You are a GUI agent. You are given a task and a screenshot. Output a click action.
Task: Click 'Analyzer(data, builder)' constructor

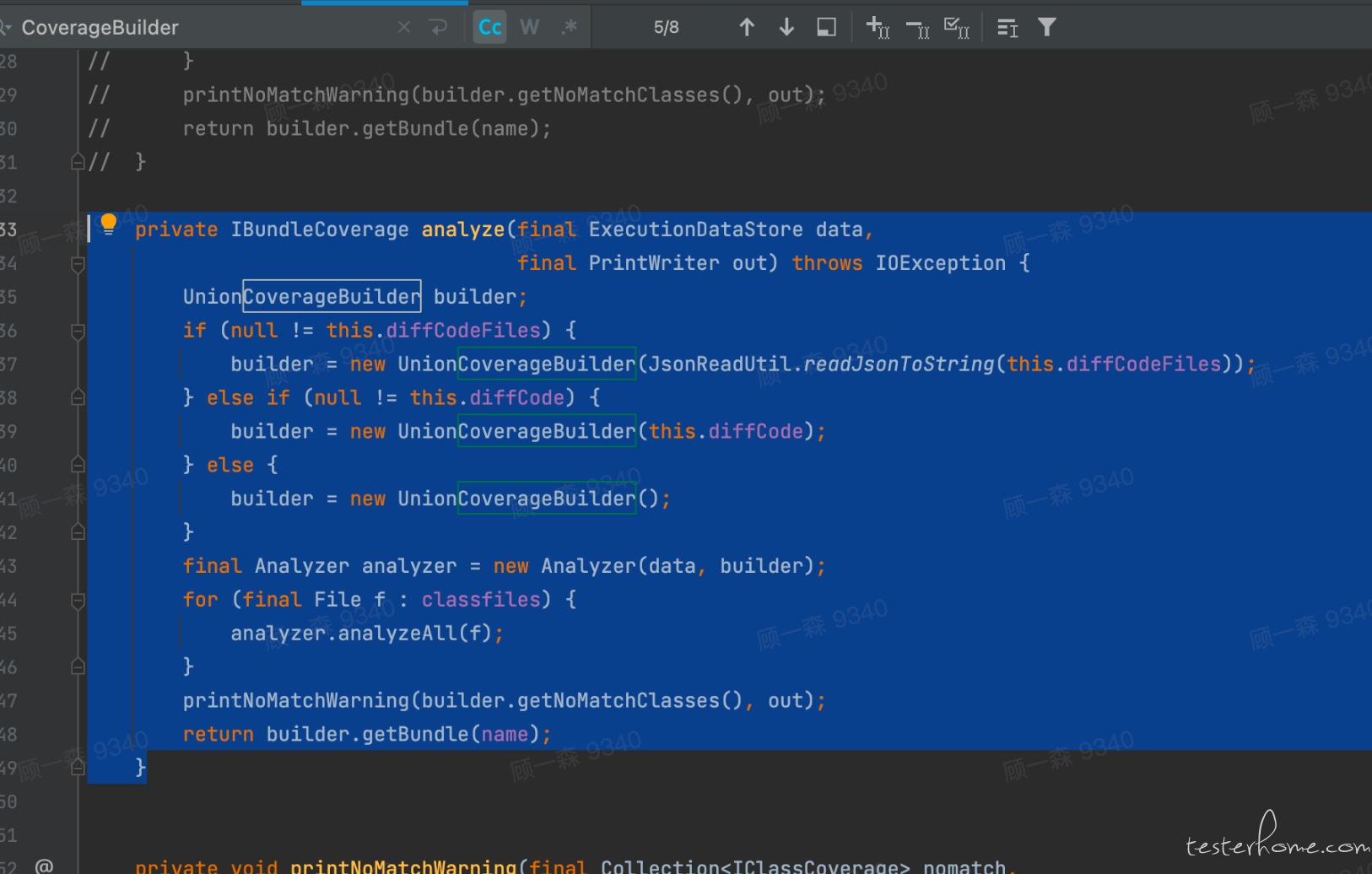coord(678,566)
